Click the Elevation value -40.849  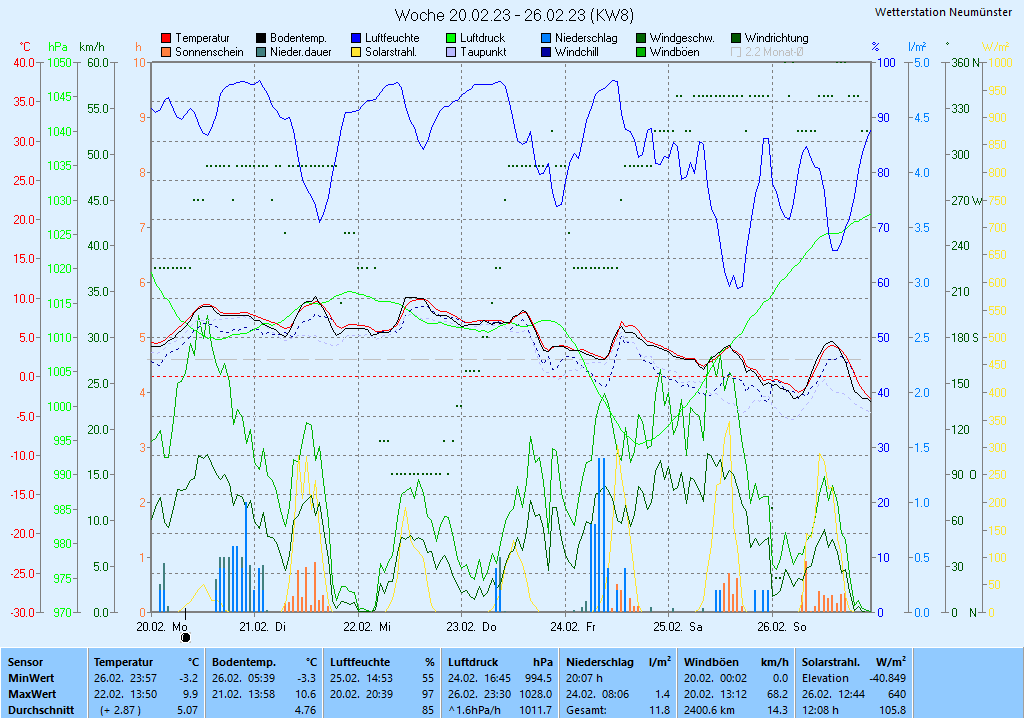pyautogui.click(x=888, y=678)
